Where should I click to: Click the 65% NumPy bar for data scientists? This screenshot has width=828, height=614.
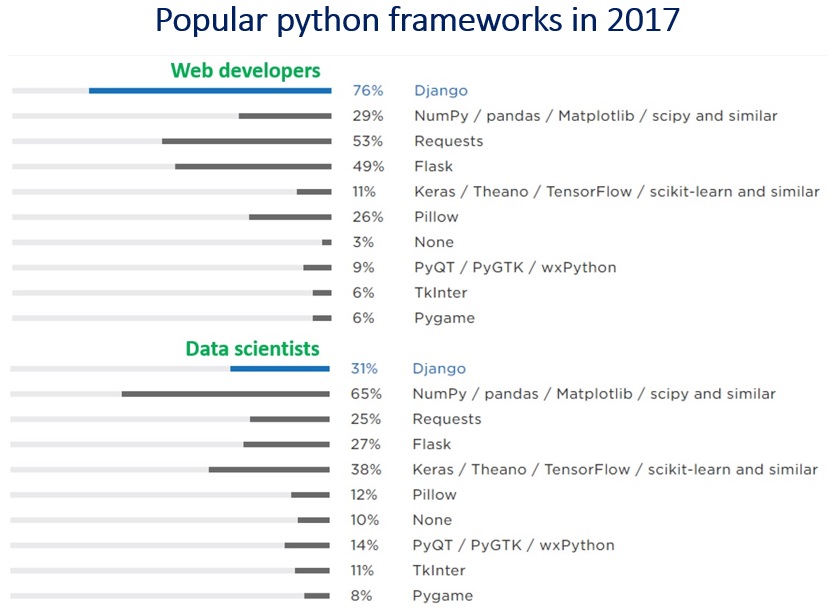pos(226,394)
